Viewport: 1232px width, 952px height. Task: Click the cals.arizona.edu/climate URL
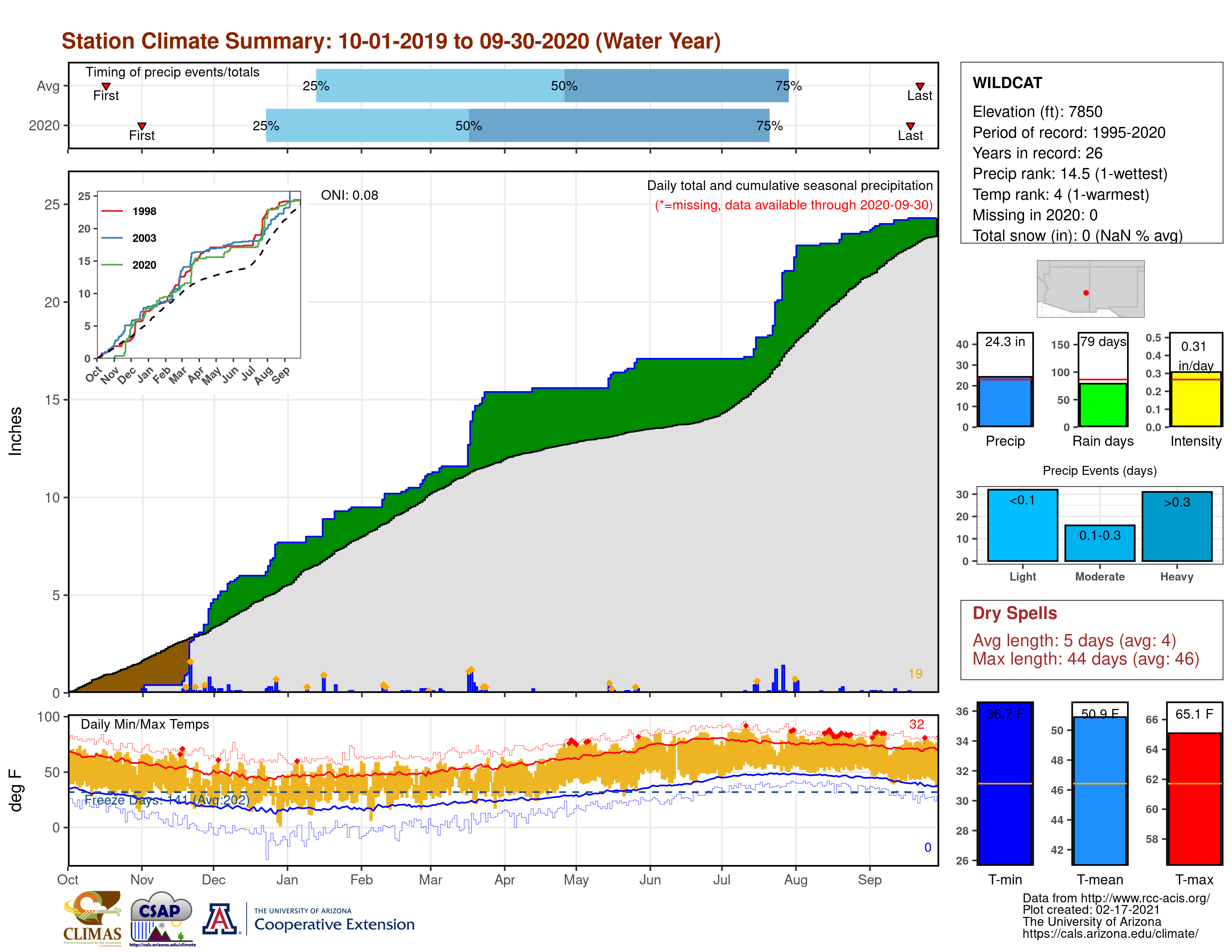[x=1110, y=933]
